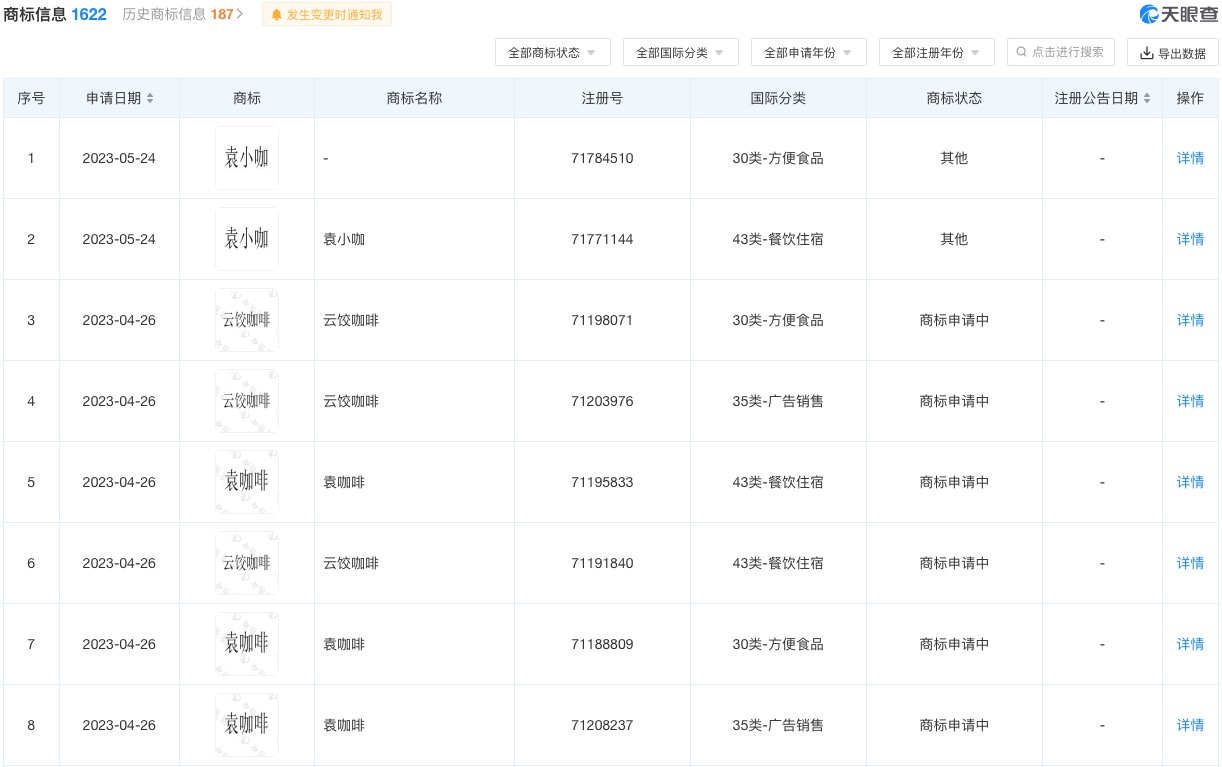This screenshot has height=767, width=1222.
Task: View 袁小咖 trademark image in row 2
Action: pyautogui.click(x=247, y=239)
